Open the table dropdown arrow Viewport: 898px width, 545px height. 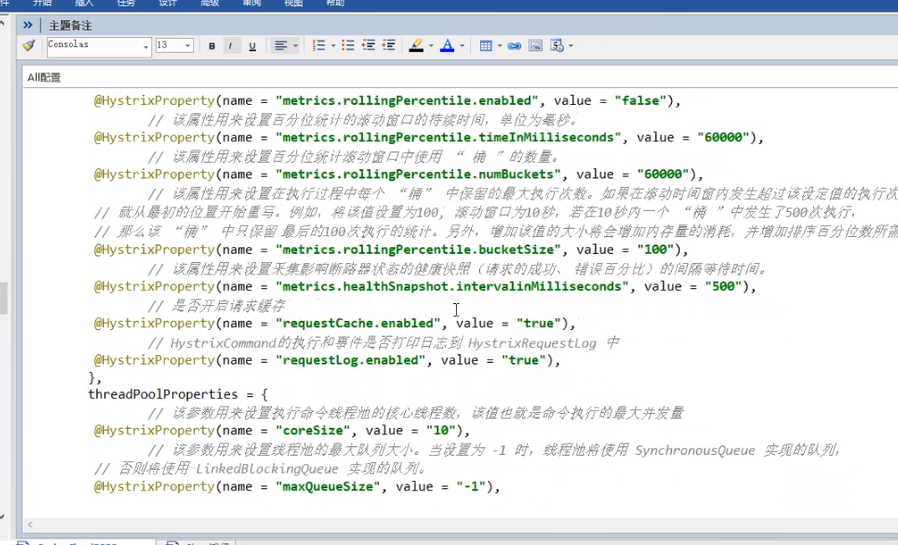pyautogui.click(x=499, y=46)
